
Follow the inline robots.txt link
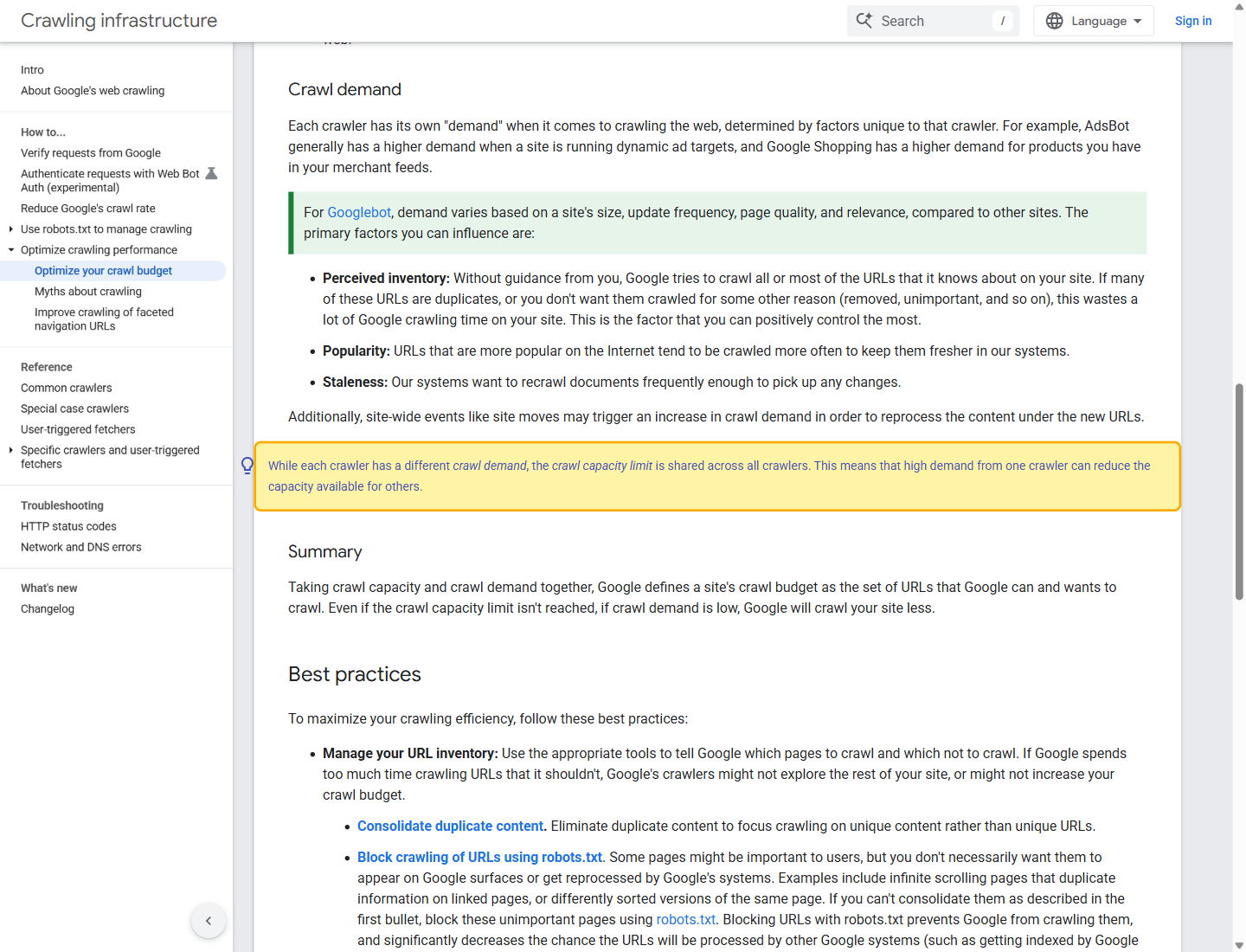pos(686,919)
